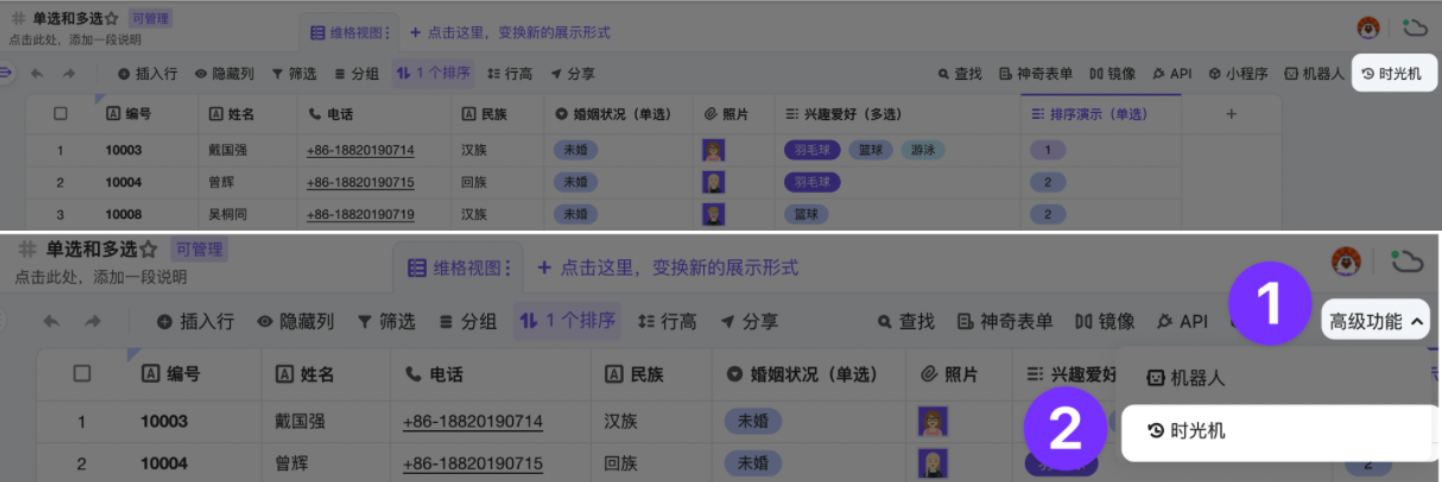Open 查找 search in the bottom screenshot

coord(905,321)
